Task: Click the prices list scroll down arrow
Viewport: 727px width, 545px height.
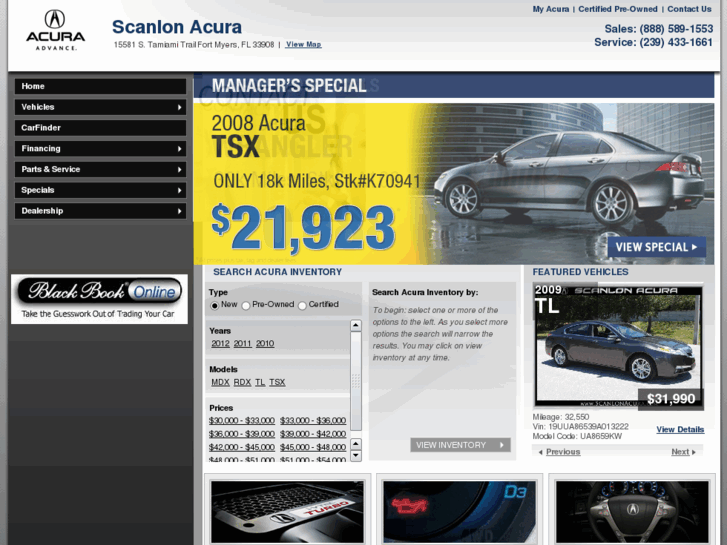Action: (356, 455)
